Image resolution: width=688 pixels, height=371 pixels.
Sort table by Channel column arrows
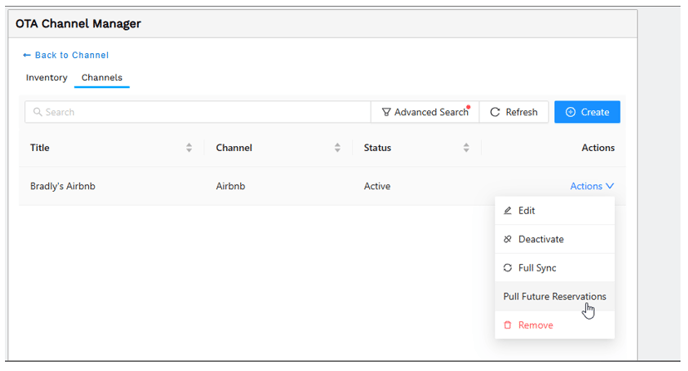337,148
